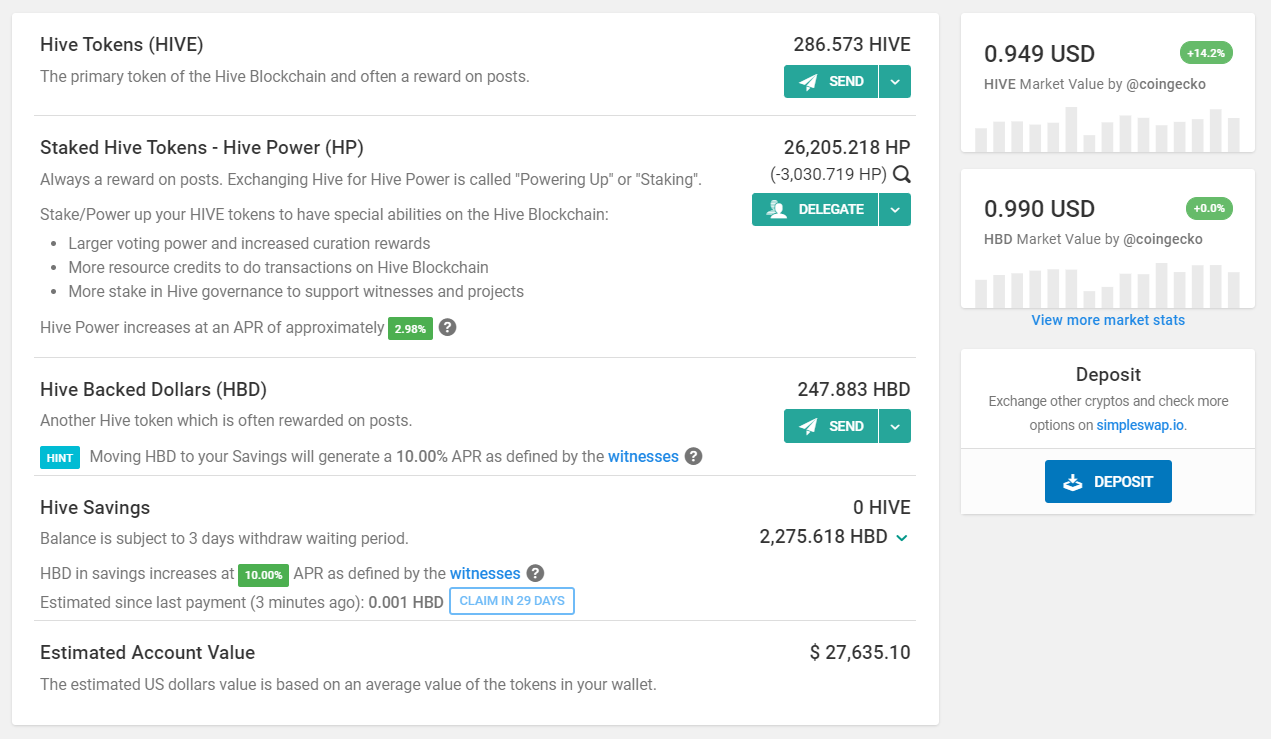Click the paper plane icon on HIVE Send
1271x739 pixels.
(809, 82)
